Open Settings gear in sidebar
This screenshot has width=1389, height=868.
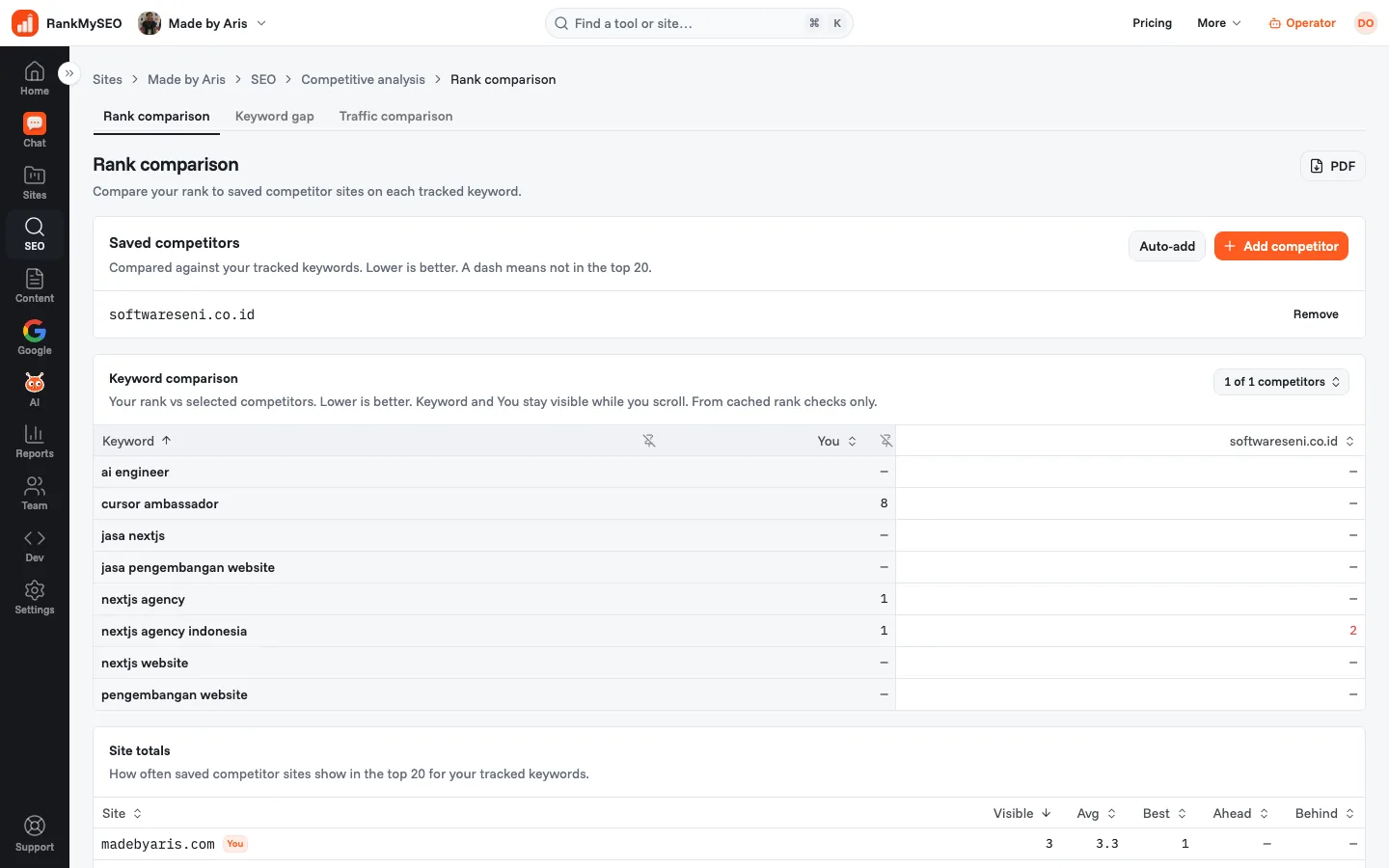tap(35, 598)
